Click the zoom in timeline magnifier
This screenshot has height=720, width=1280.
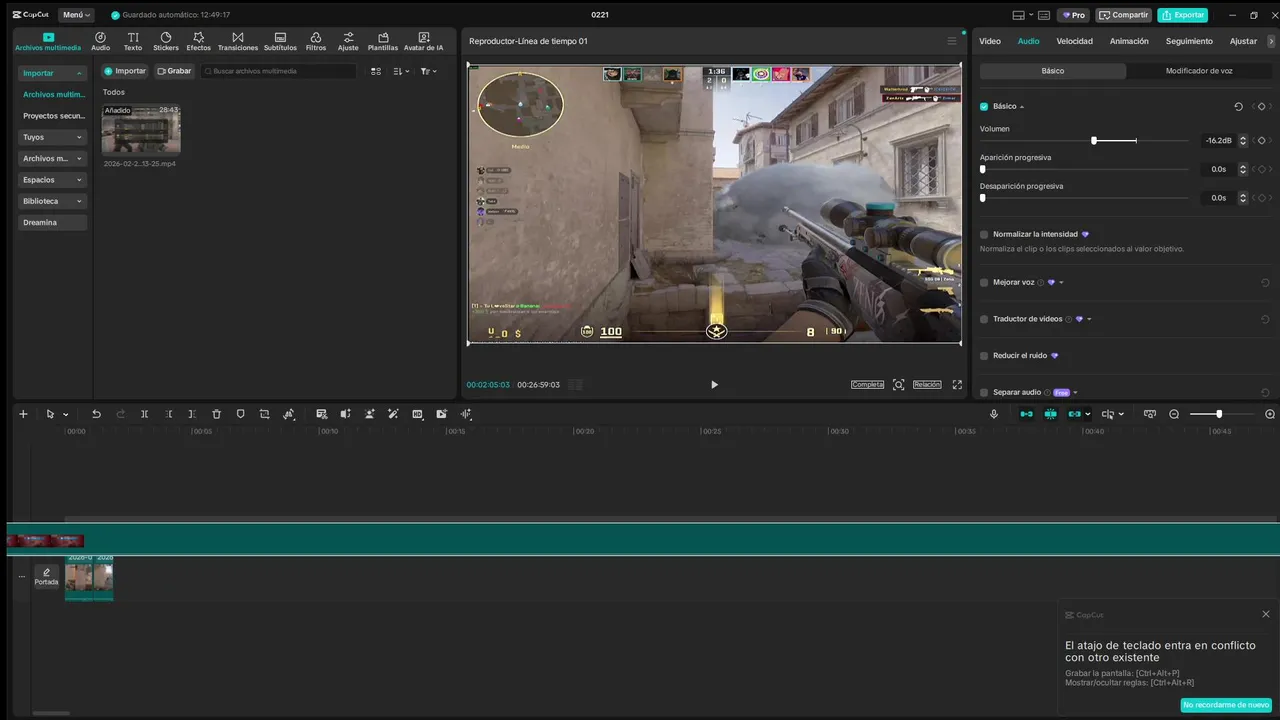(1270, 414)
